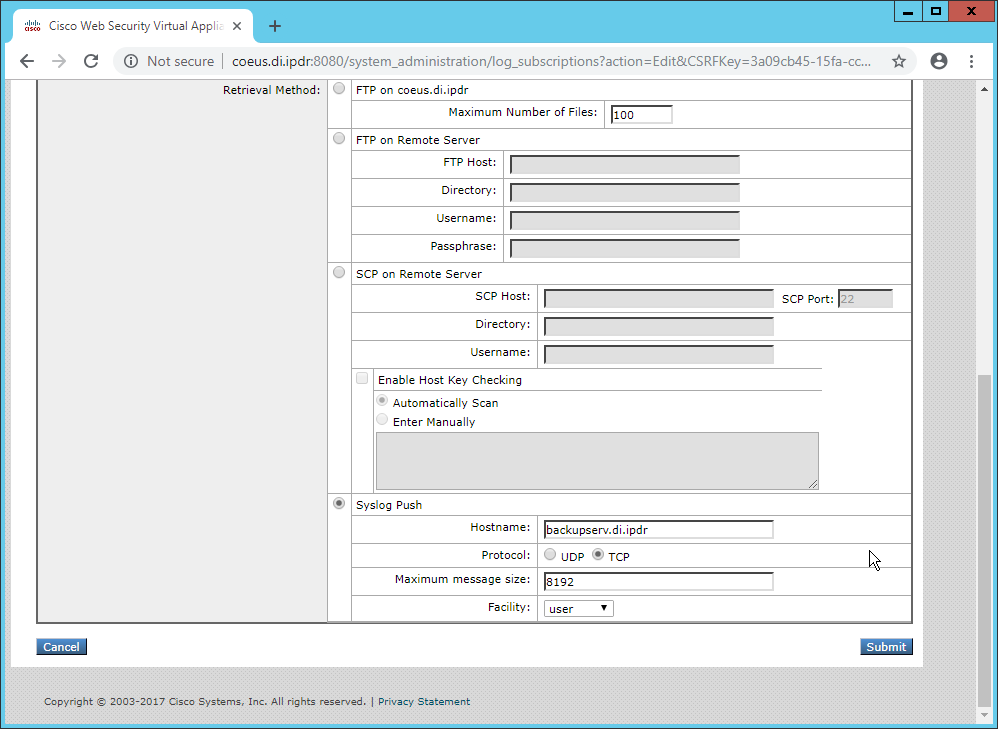Viewport: 998px width, 729px height.
Task: Select the Cisco Web Security Virtual Appliance tab
Action: tap(132, 26)
